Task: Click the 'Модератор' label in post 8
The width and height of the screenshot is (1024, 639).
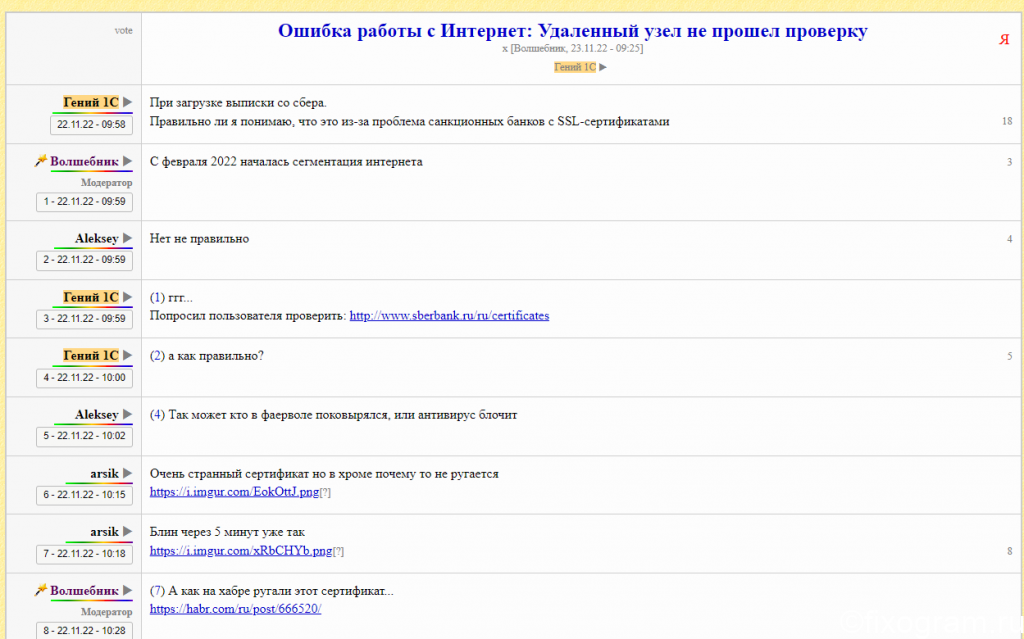Action: [106, 612]
